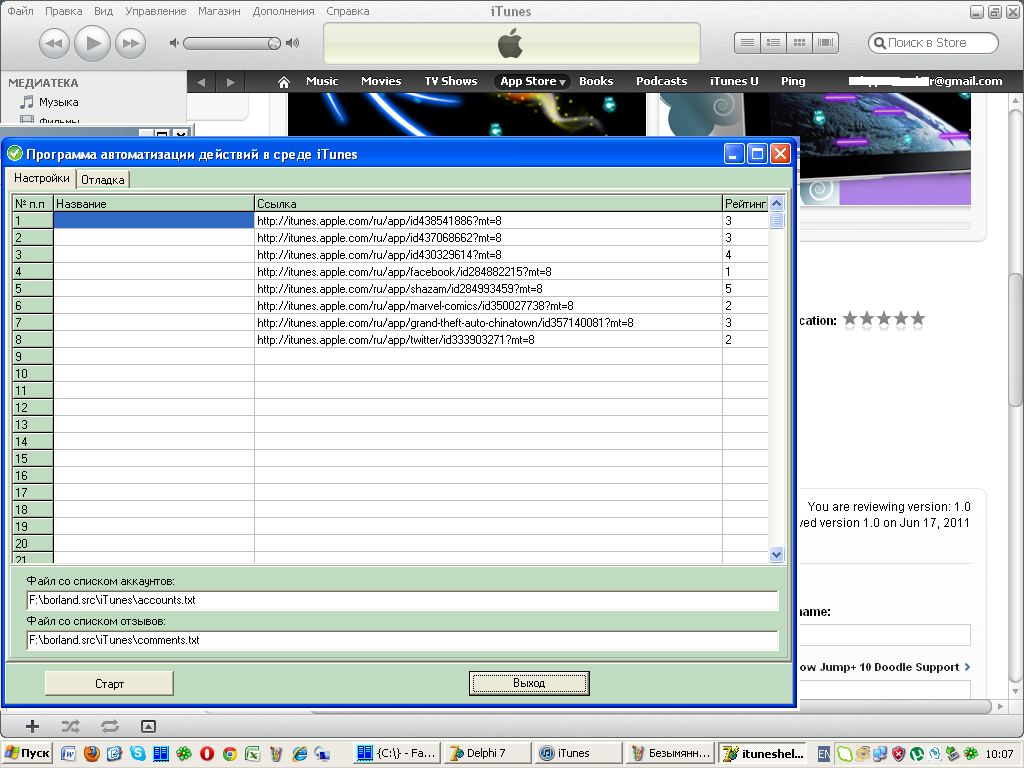Image resolution: width=1024 pixels, height=768 pixels.
Task: Open the Файл menu in iTunes
Action: [20, 11]
